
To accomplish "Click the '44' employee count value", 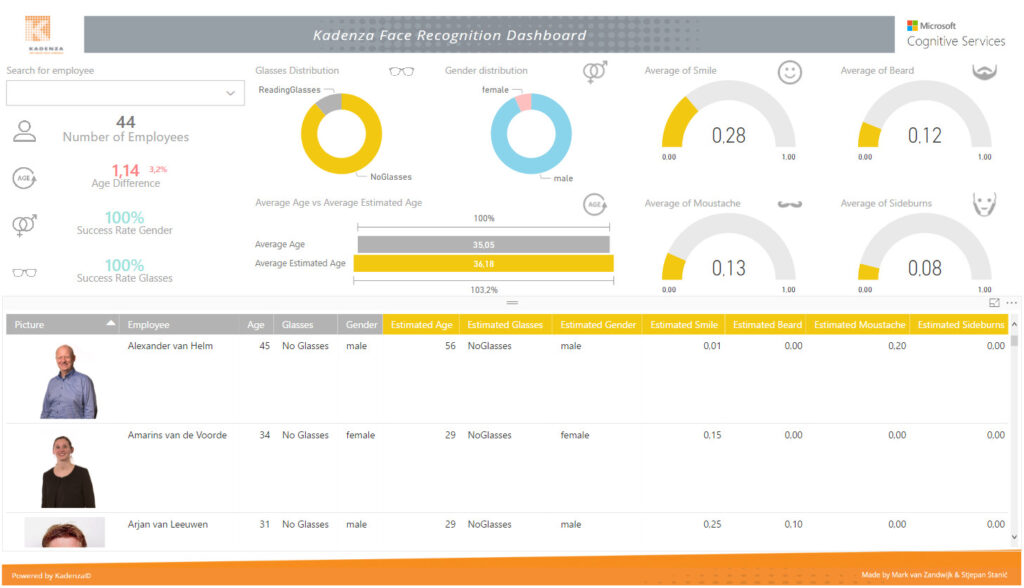I will pyautogui.click(x=125, y=122).
